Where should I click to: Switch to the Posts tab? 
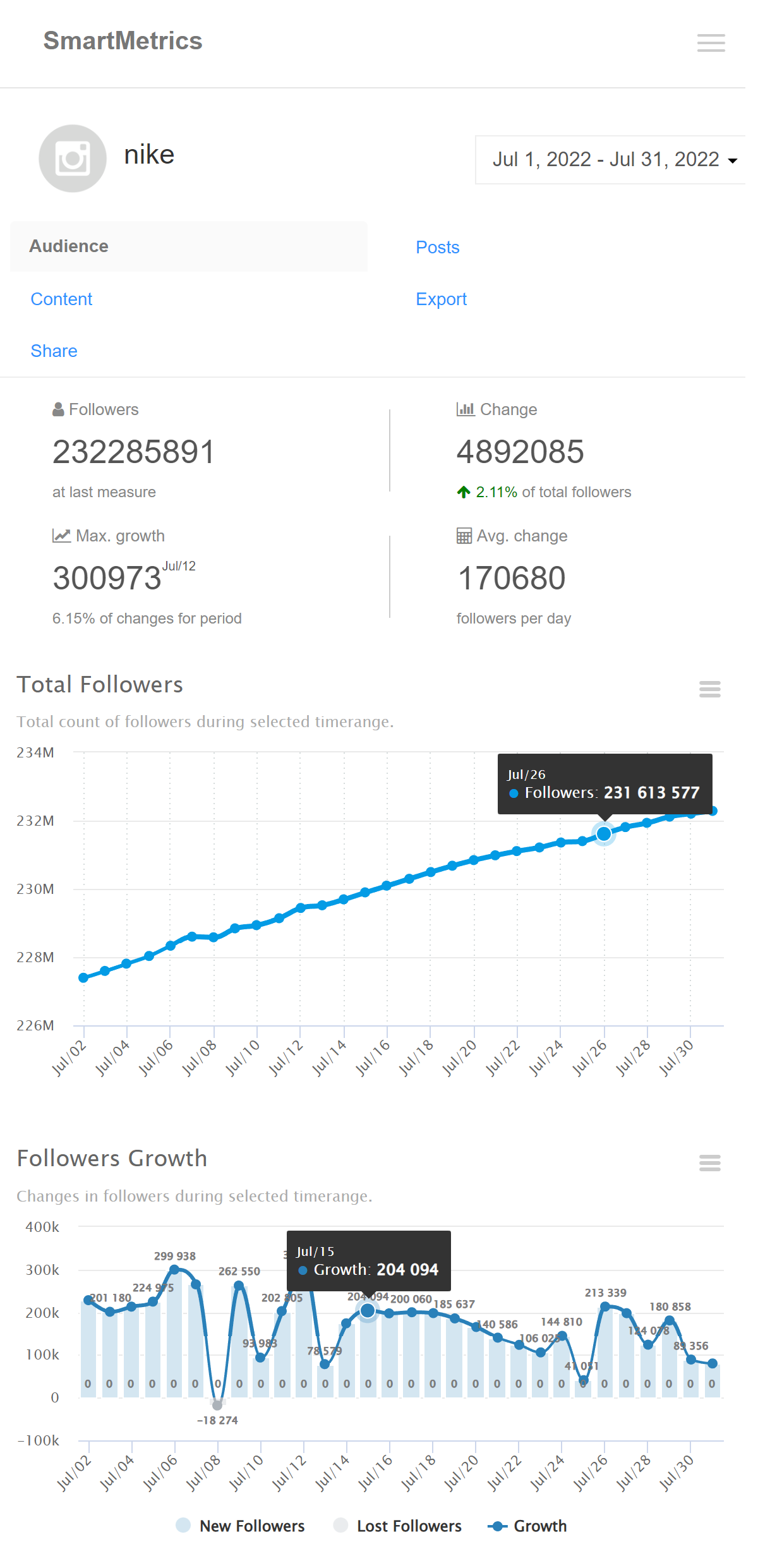pos(437,247)
